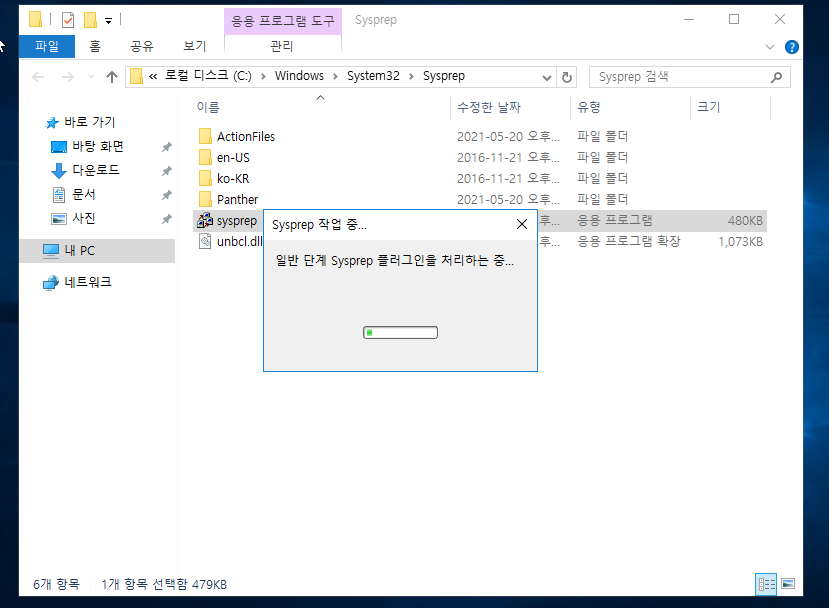The height and width of the screenshot is (608, 829).
Task: Click 바로 가기 in navigation pane
Action: (x=89, y=122)
